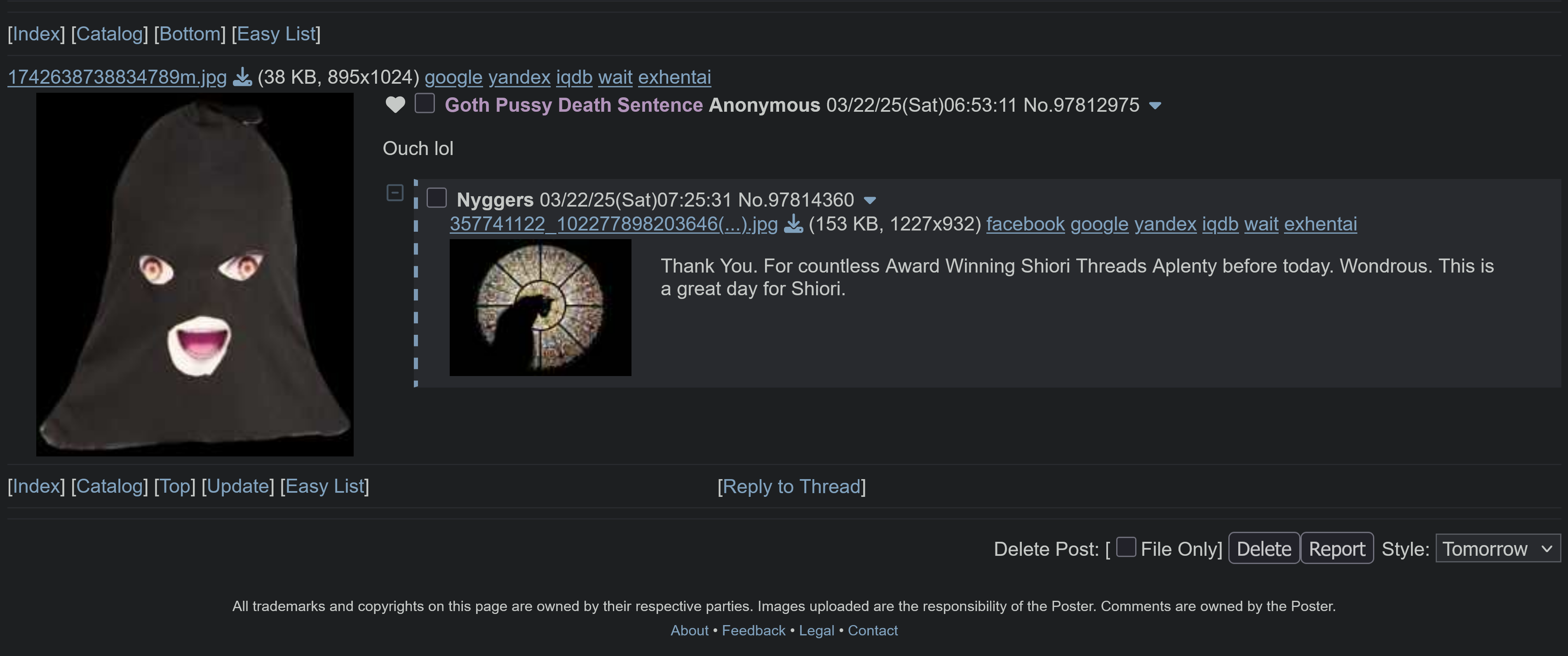Screen dimensions: 1568x656
Task: Open the Feedback link in the footer
Action: pyautogui.click(x=753, y=630)
